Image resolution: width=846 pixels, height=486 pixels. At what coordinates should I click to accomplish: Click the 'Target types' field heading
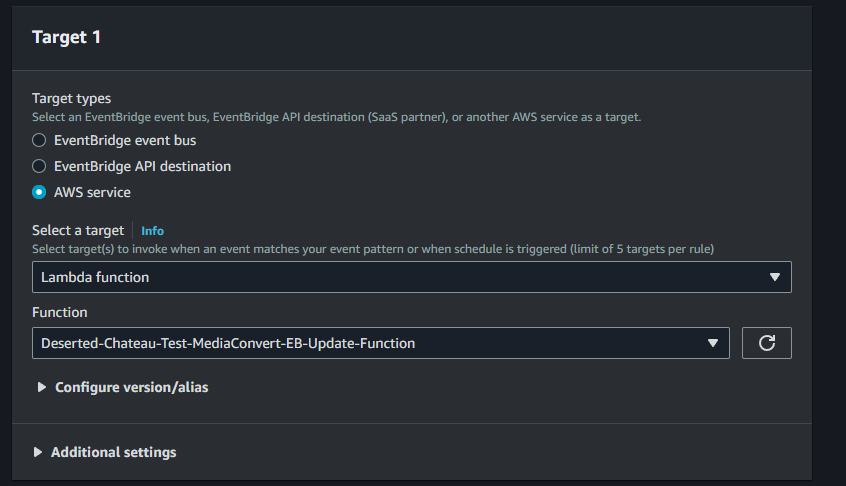point(72,98)
